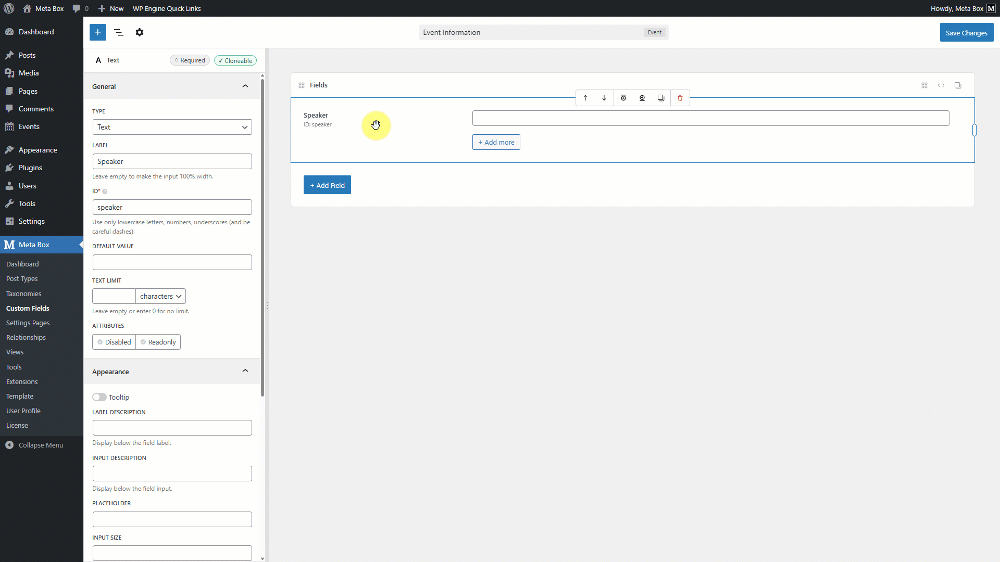Go to Settings Pages submenu item
1000x562 pixels.
coord(26,323)
